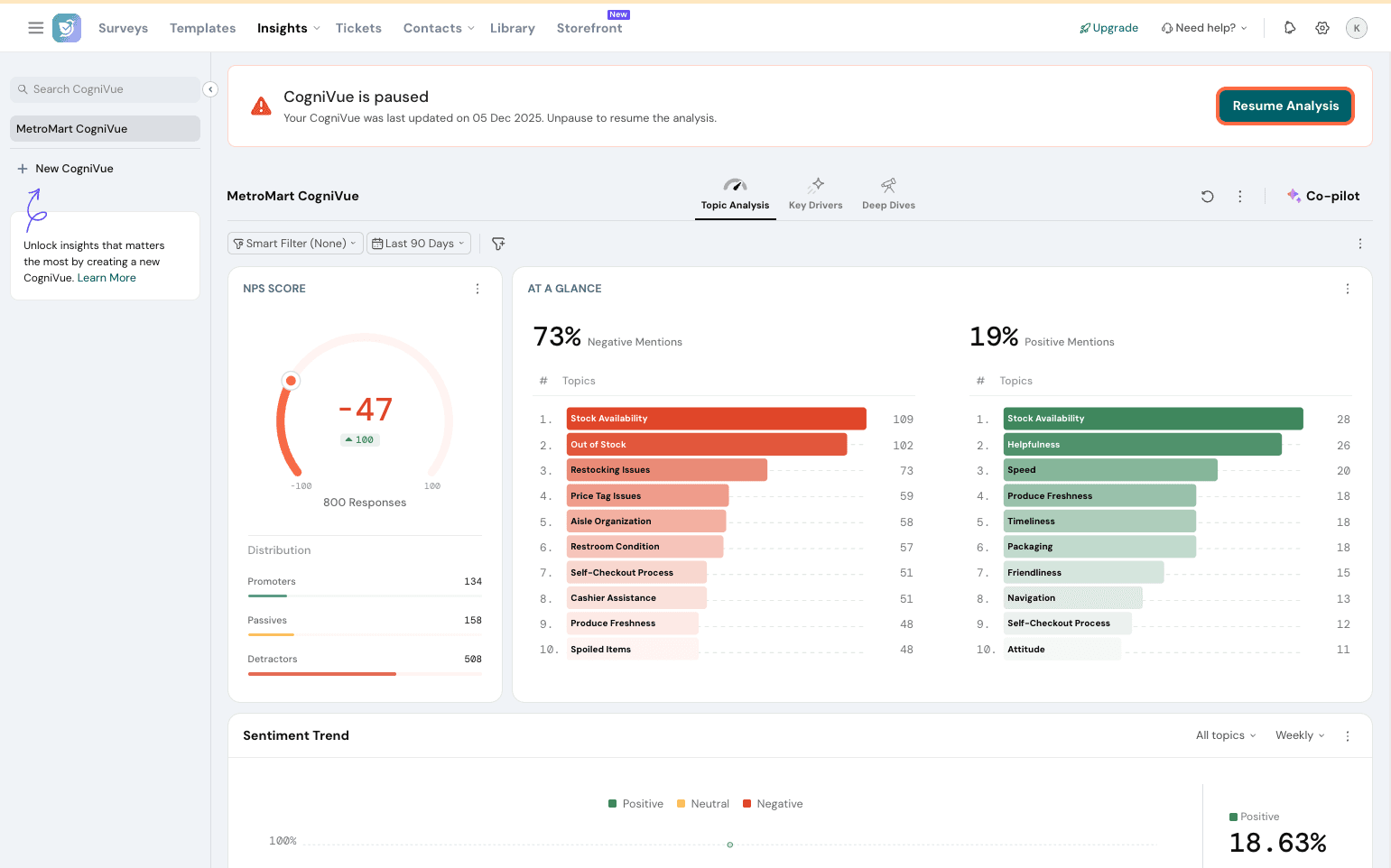
Task: Collapse the CogniVue sidebar panel
Action: [210, 89]
